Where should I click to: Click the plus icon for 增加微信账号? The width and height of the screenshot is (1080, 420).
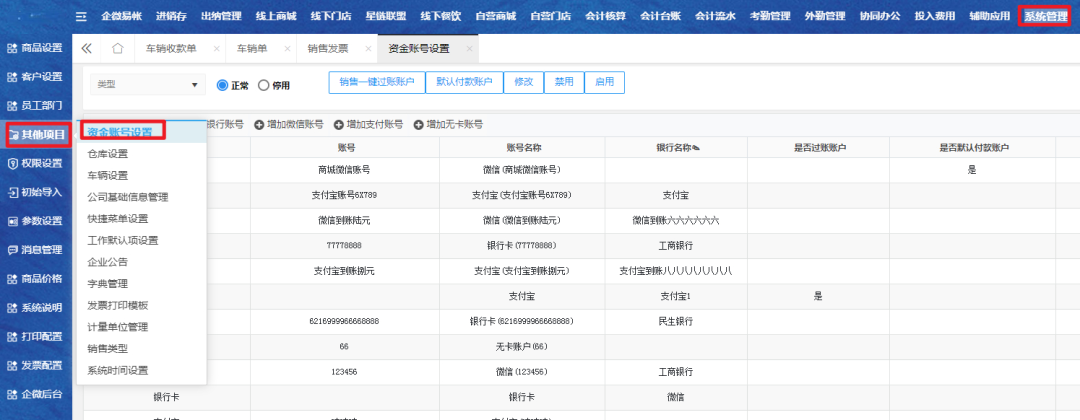259,125
